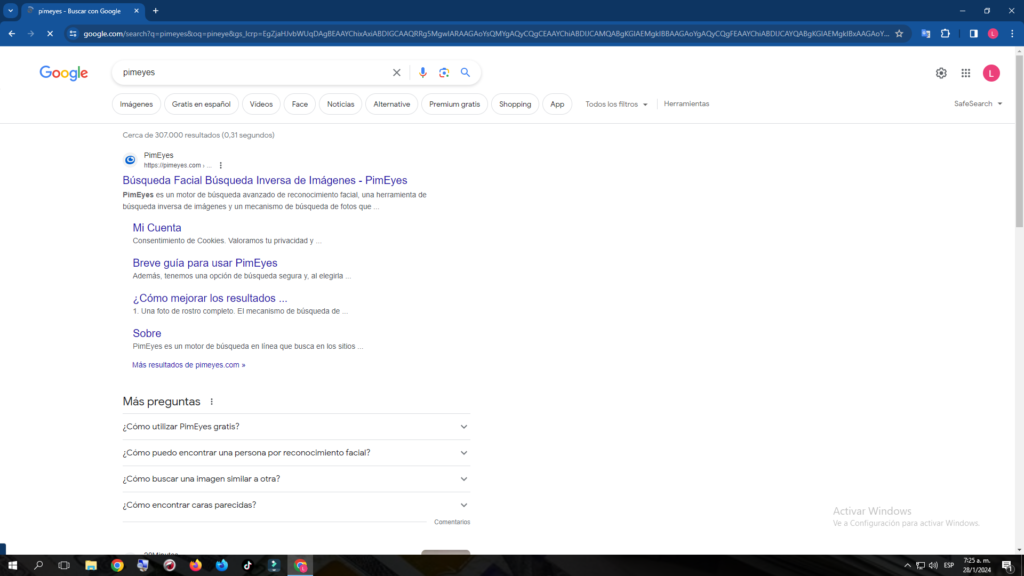The width and height of the screenshot is (1024, 576).
Task: Stop loading the page
Action: tap(50, 33)
